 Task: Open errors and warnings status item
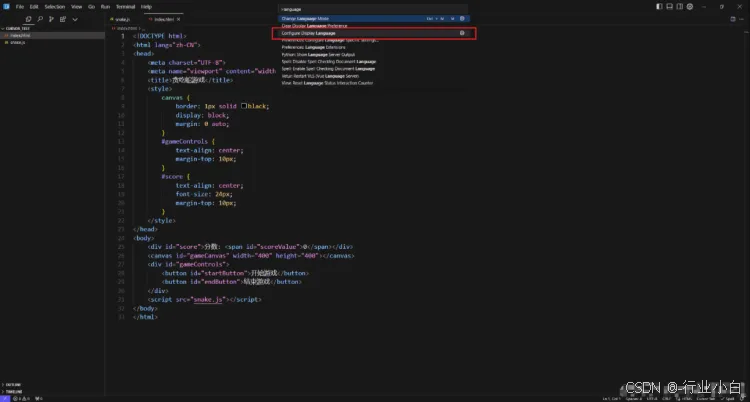click(x=21, y=398)
